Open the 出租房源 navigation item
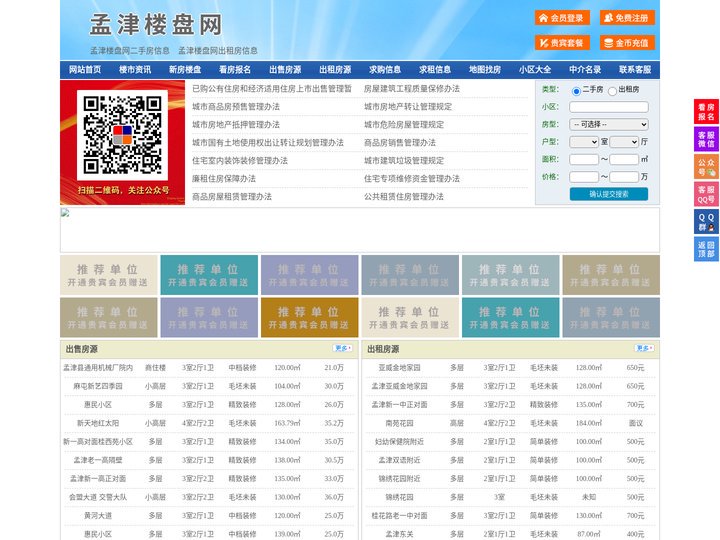The width and height of the screenshot is (720, 540). 335,70
